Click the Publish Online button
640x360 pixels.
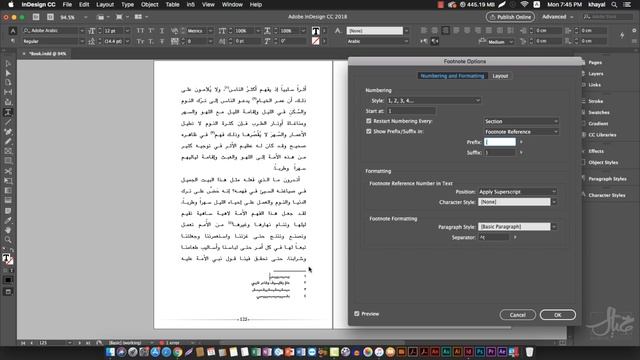510,17
